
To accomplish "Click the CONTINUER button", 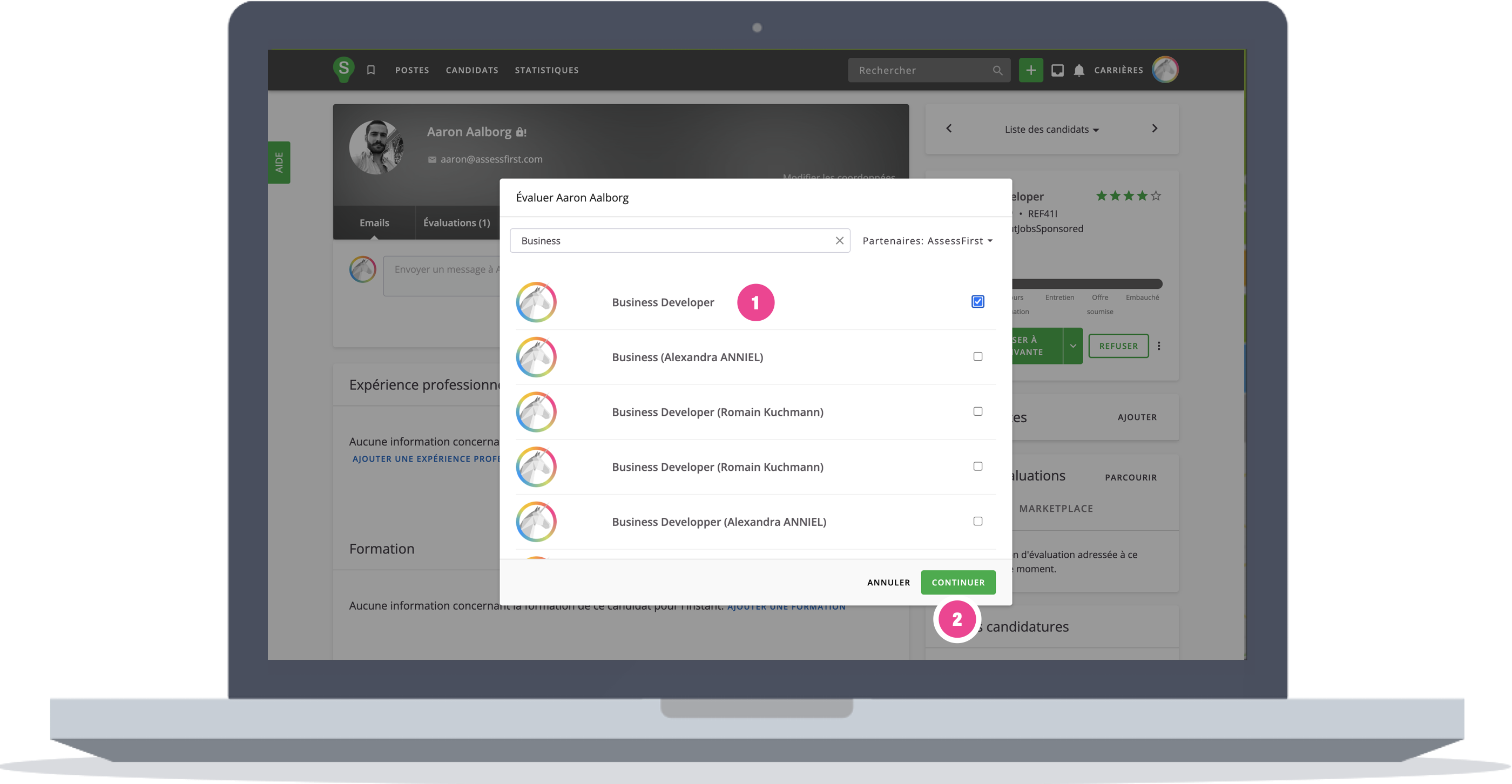I will 958,582.
